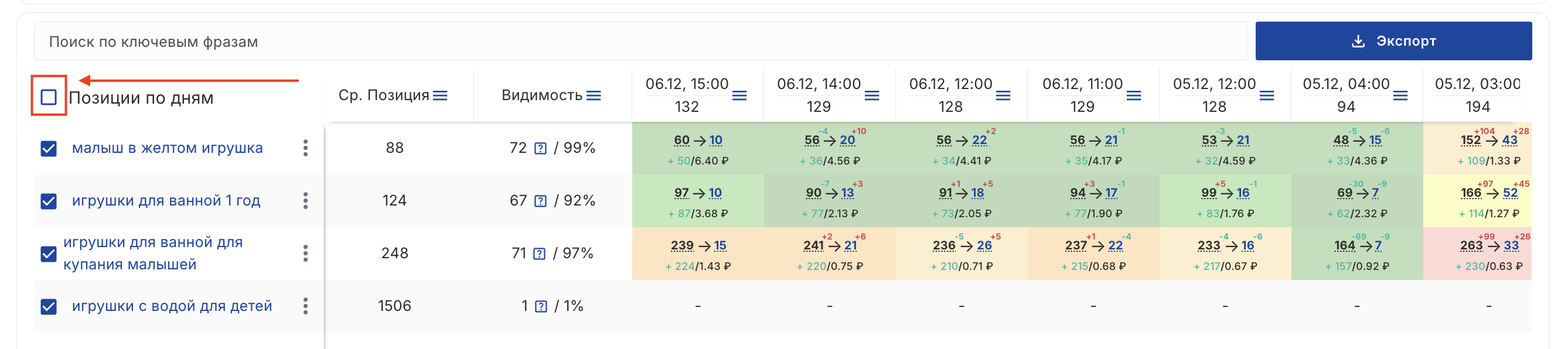Click the sort icon for the 06.12, 15:00 column

[x=739, y=96]
